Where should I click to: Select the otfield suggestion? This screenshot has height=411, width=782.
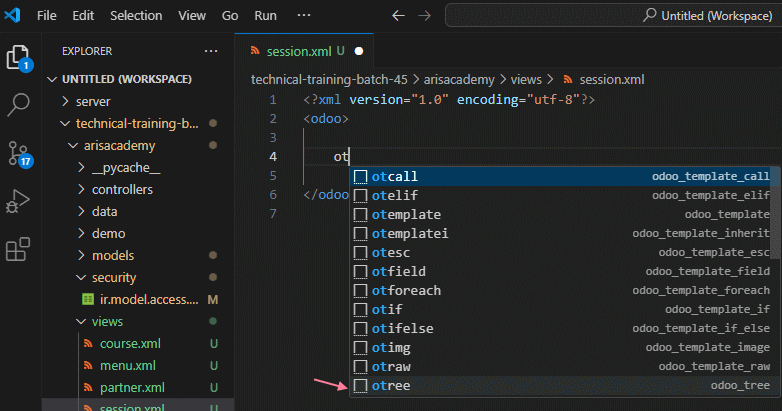pyautogui.click(x=562, y=271)
